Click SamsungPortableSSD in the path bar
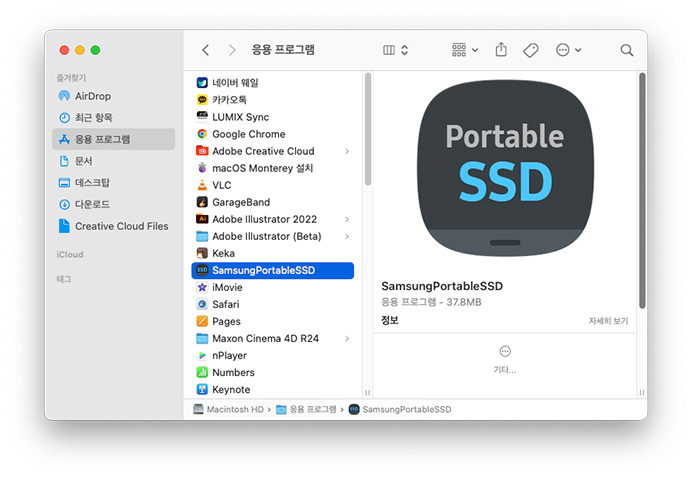This screenshot has width=690, height=477. pos(400,409)
